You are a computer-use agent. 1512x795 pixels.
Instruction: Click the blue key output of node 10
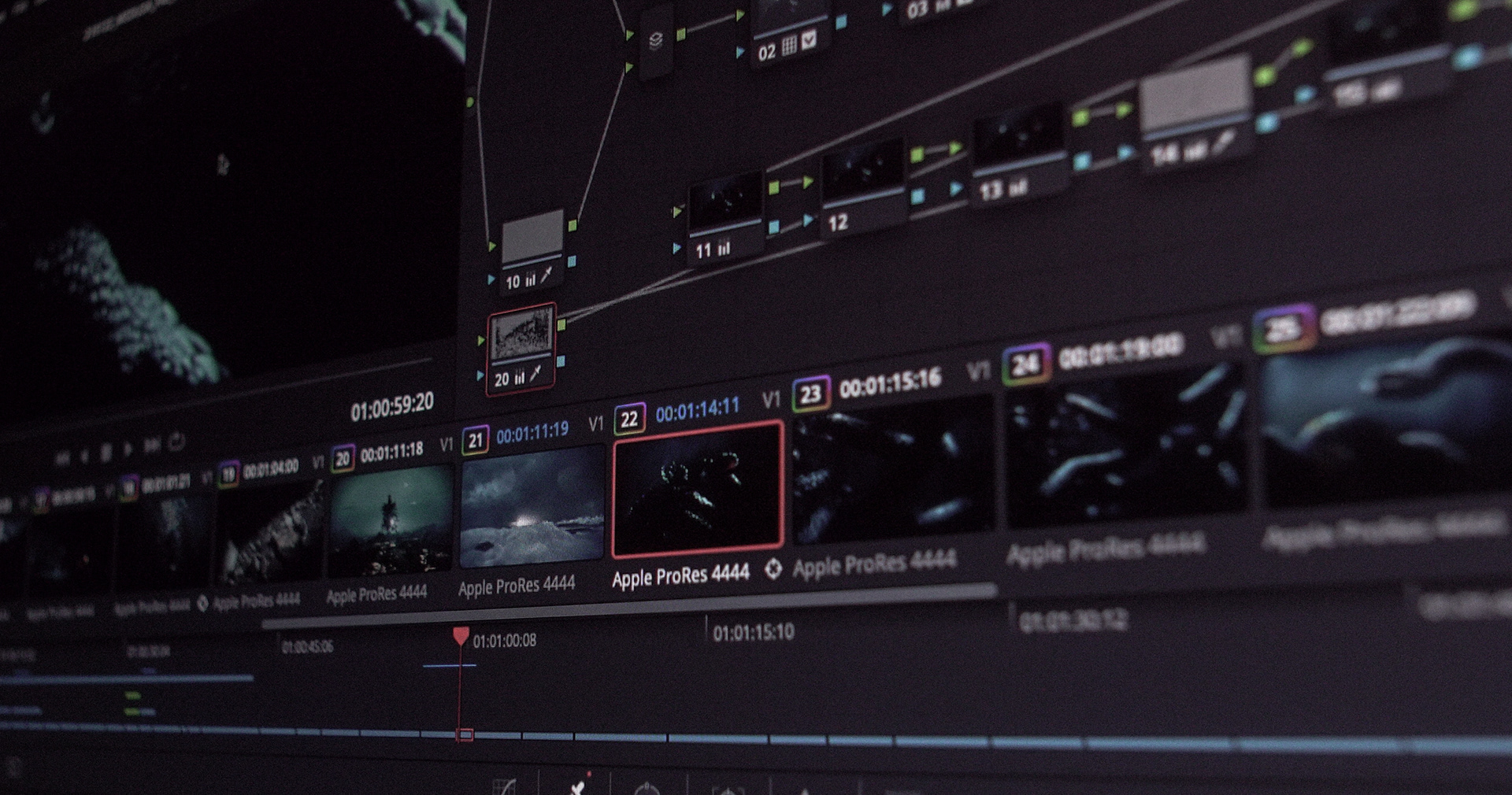pos(572,261)
